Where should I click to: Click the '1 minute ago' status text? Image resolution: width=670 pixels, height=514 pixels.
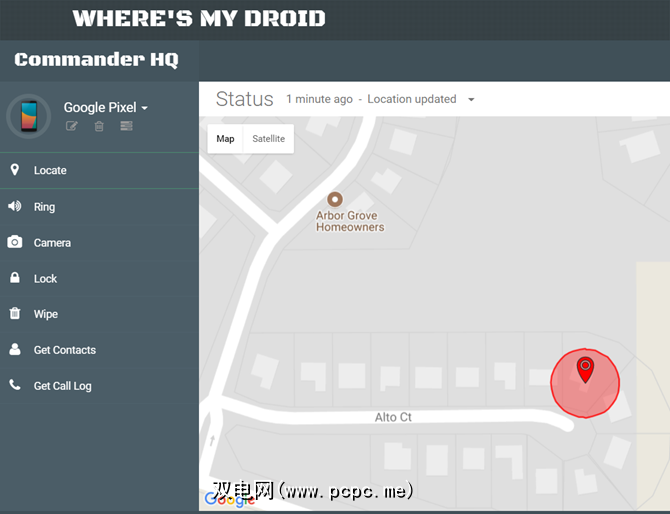(319, 99)
